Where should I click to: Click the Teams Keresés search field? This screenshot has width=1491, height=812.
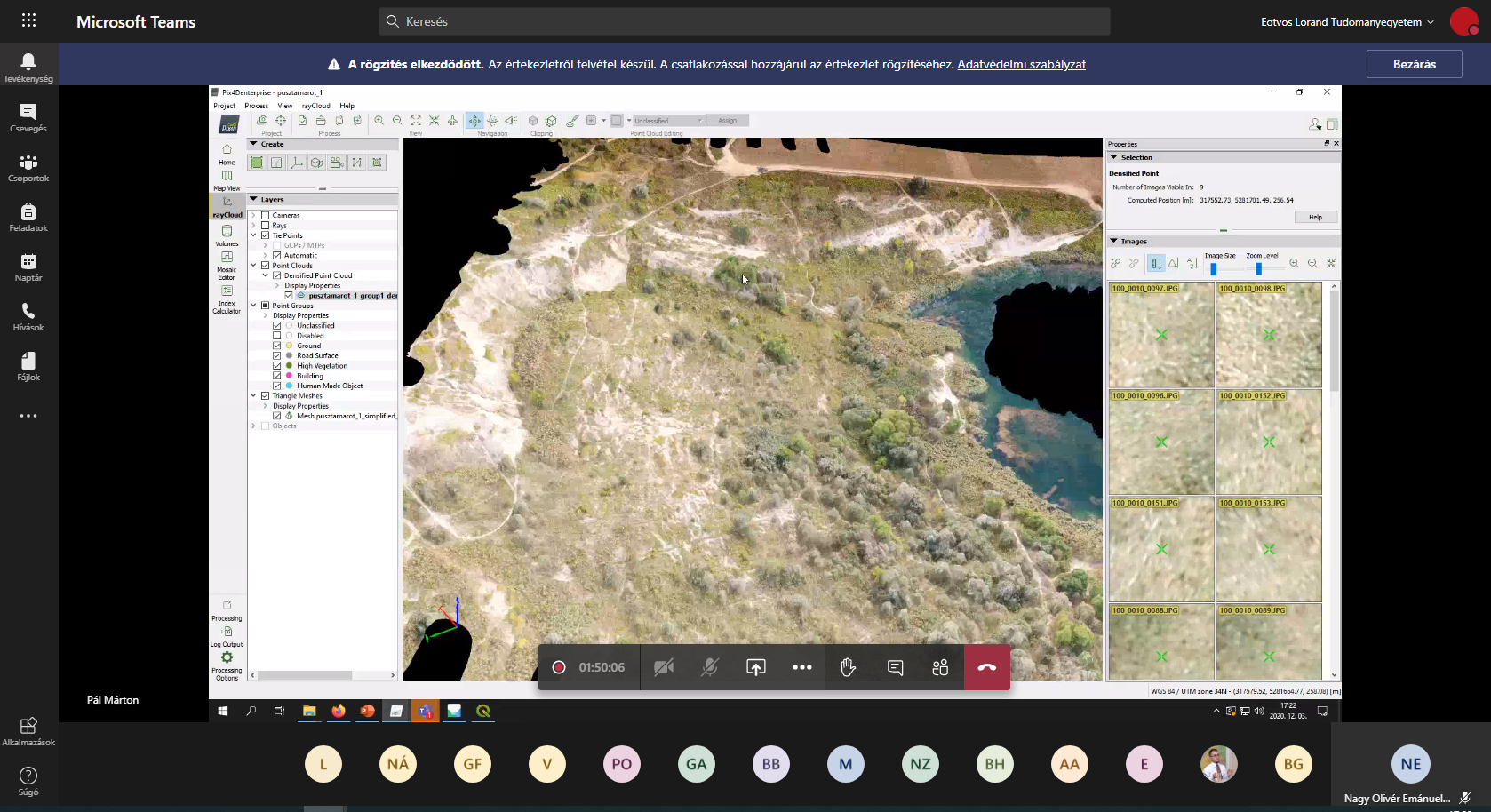745,21
